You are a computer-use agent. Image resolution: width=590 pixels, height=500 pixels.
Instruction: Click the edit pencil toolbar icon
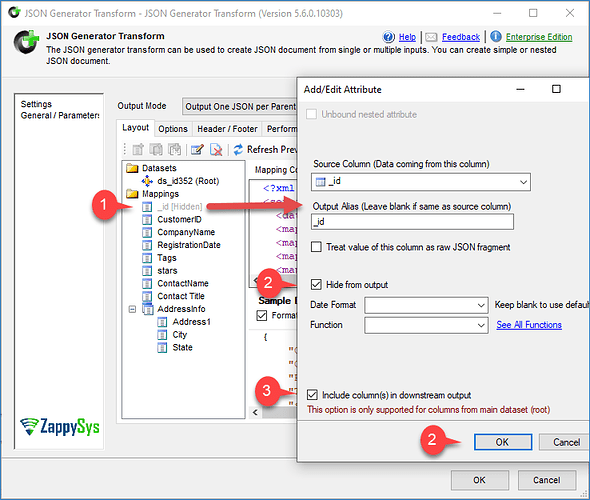click(x=197, y=150)
